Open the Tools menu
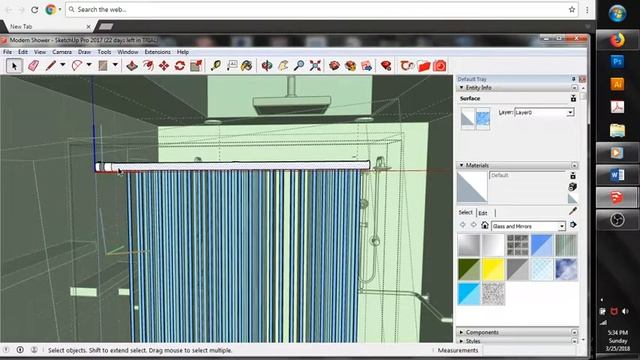Image resolution: width=640 pixels, height=360 pixels. coord(104,52)
